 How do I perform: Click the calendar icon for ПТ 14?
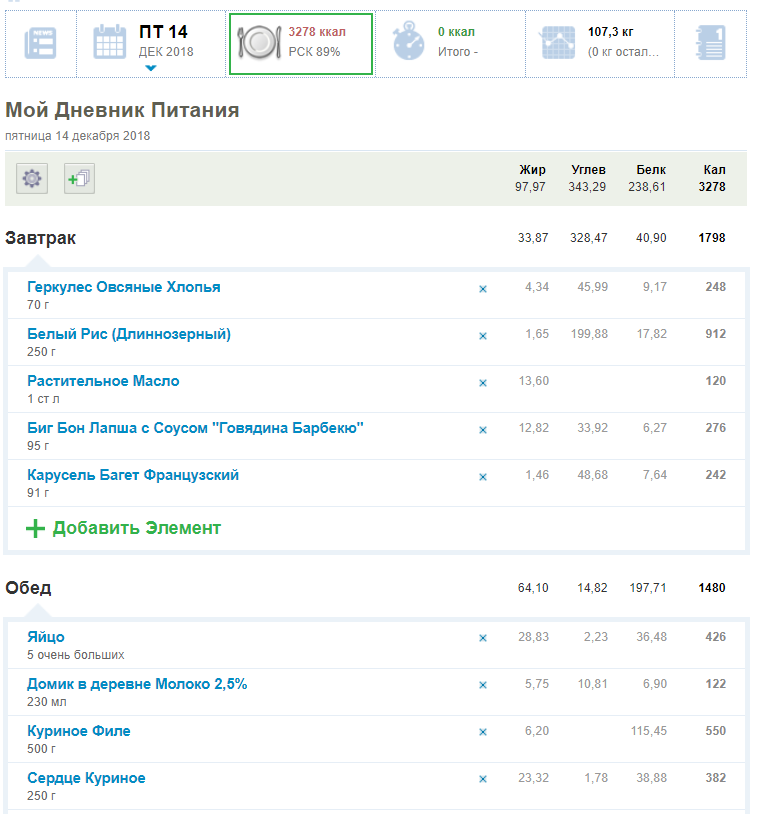[x=109, y=43]
